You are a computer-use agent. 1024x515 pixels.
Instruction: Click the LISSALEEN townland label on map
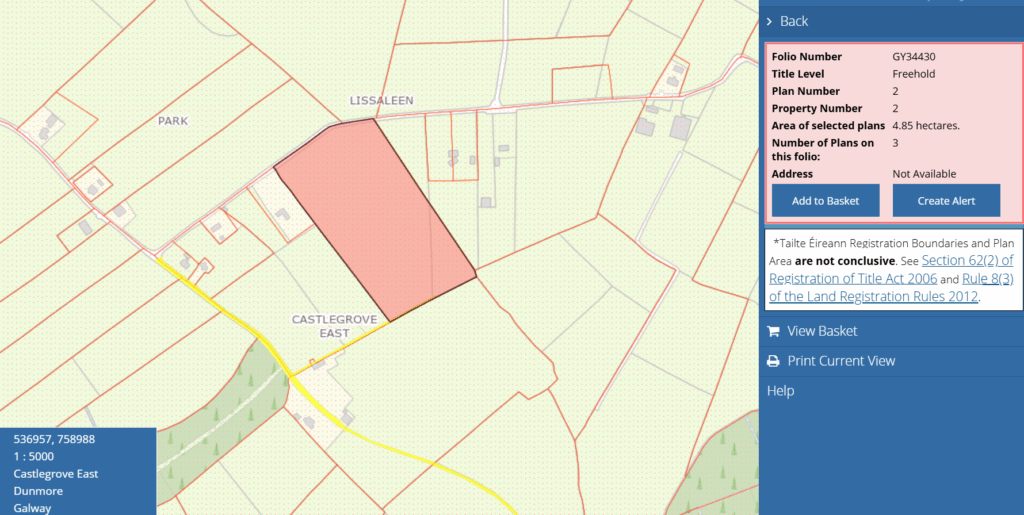[381, 100]
